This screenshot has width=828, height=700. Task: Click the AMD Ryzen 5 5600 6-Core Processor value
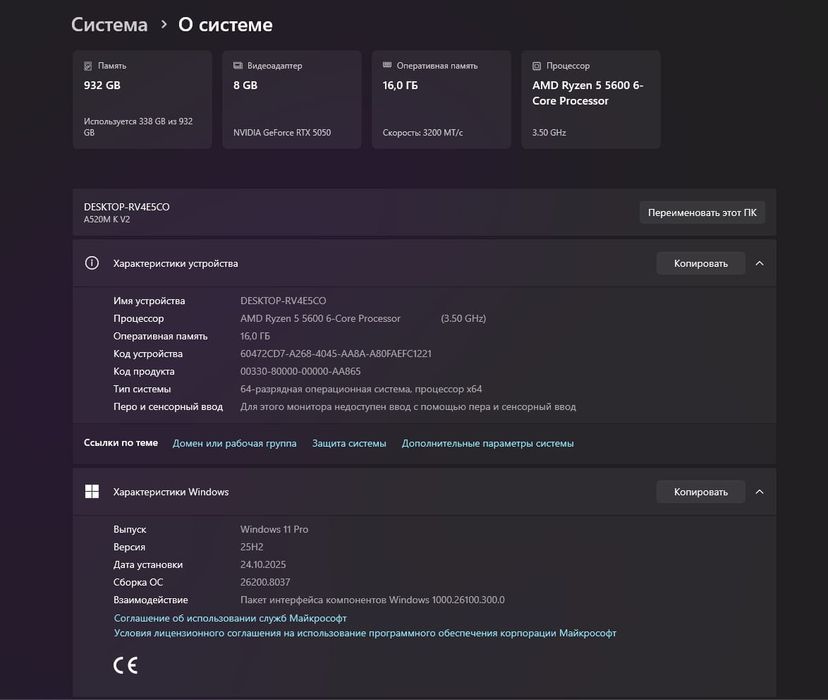click(x=320, y=318)
